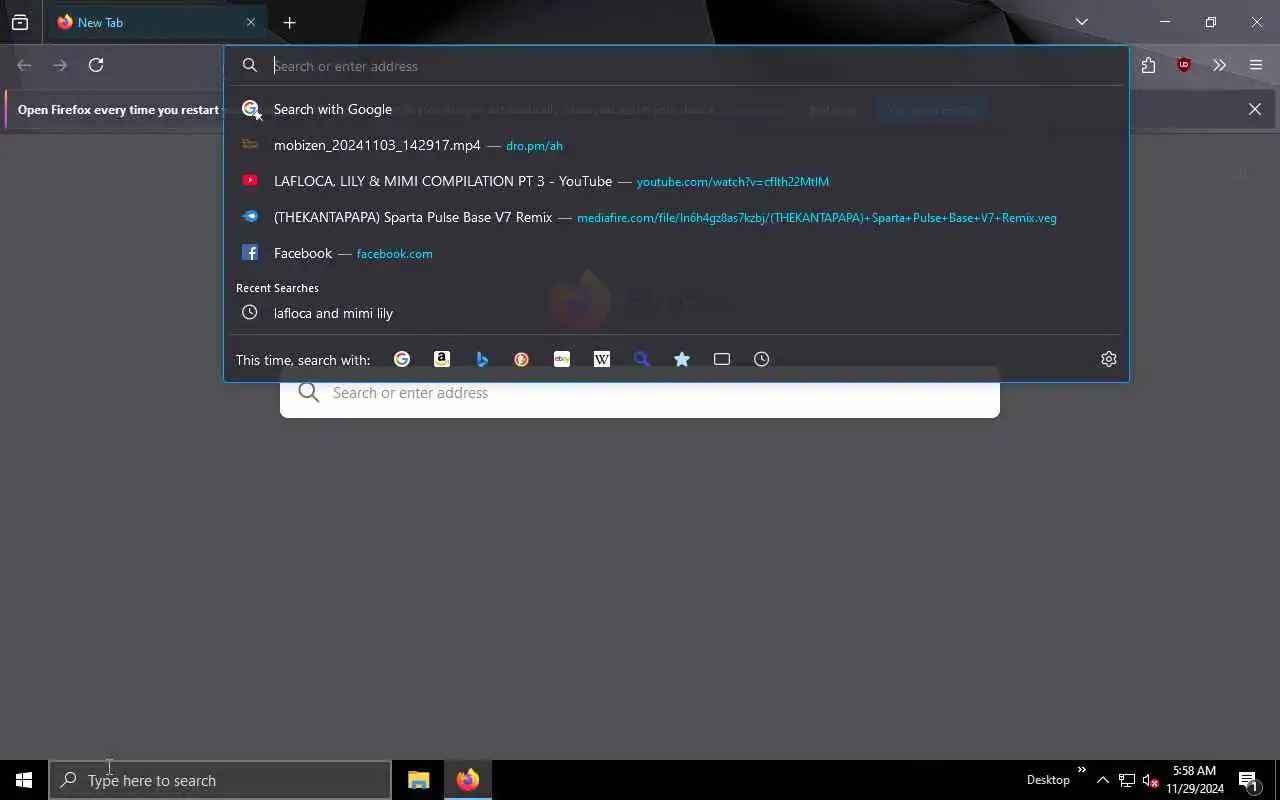This screenshot has height=800, width=1280.
Task: Click the Desktop toolbar label
Action: 1048,780
